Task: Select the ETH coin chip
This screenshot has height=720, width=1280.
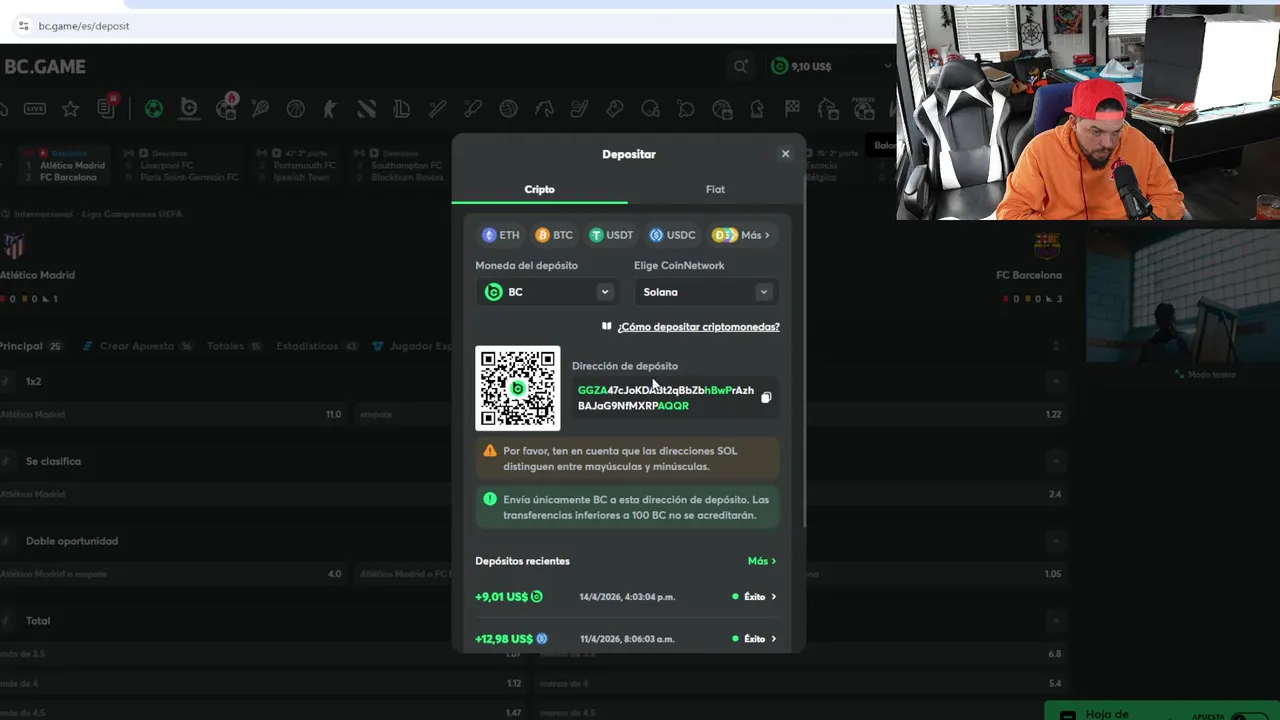Action: click(x=501, y=235)
